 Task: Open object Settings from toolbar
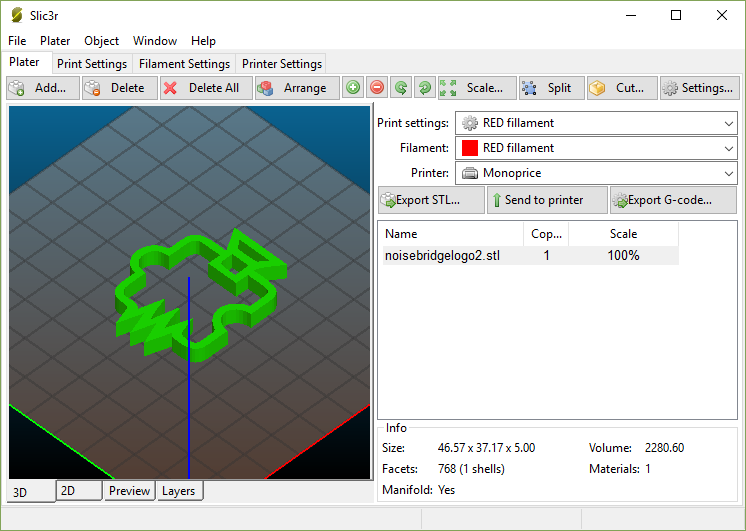(x=699, y=88)
